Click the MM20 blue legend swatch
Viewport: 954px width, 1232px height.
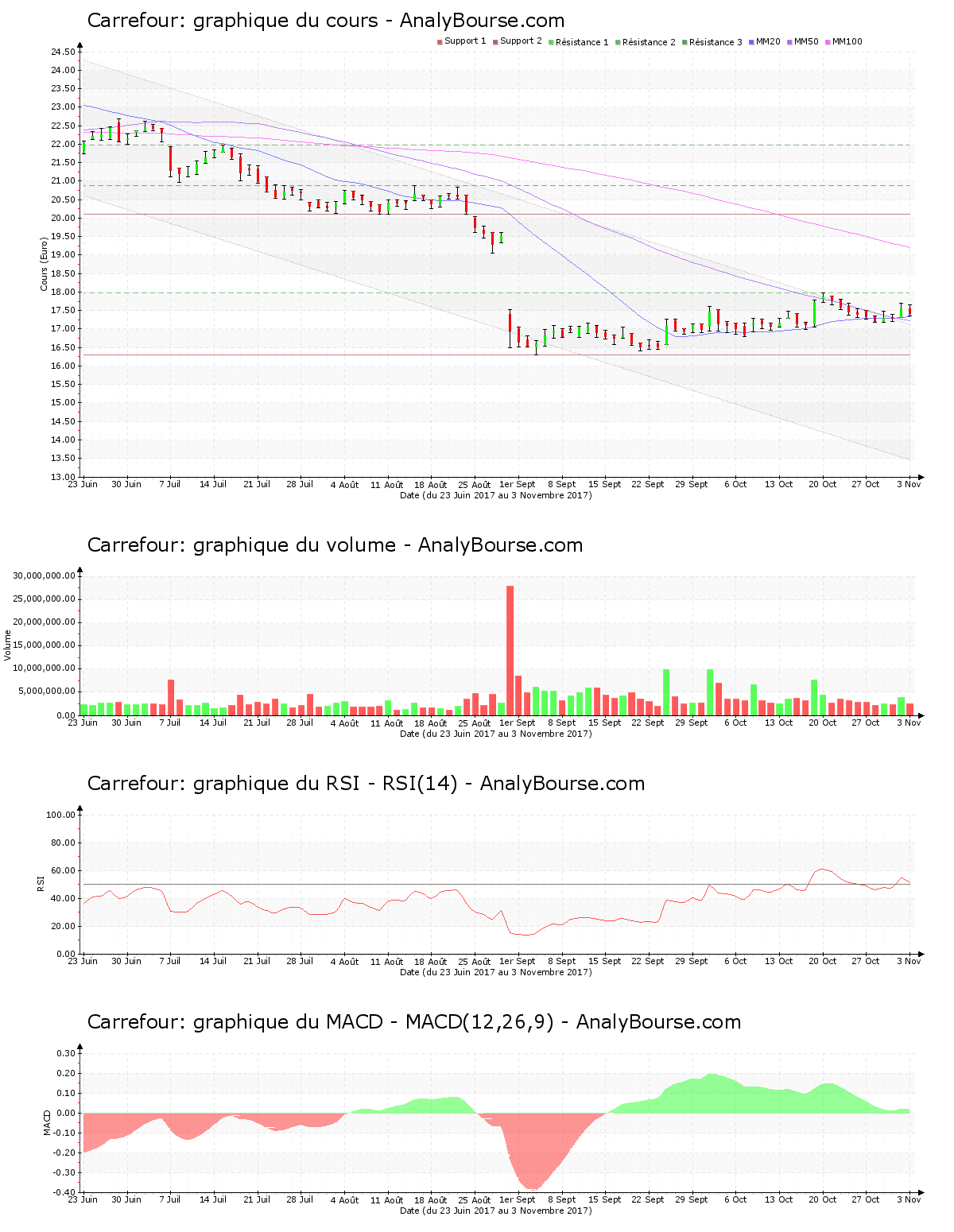tap(751, 42)
